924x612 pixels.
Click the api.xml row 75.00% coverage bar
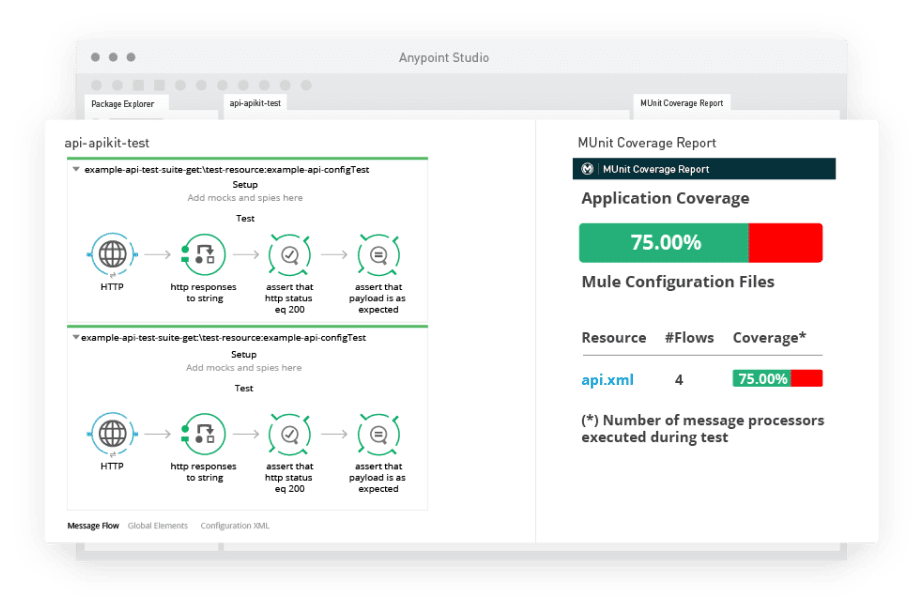pos(777,378)
